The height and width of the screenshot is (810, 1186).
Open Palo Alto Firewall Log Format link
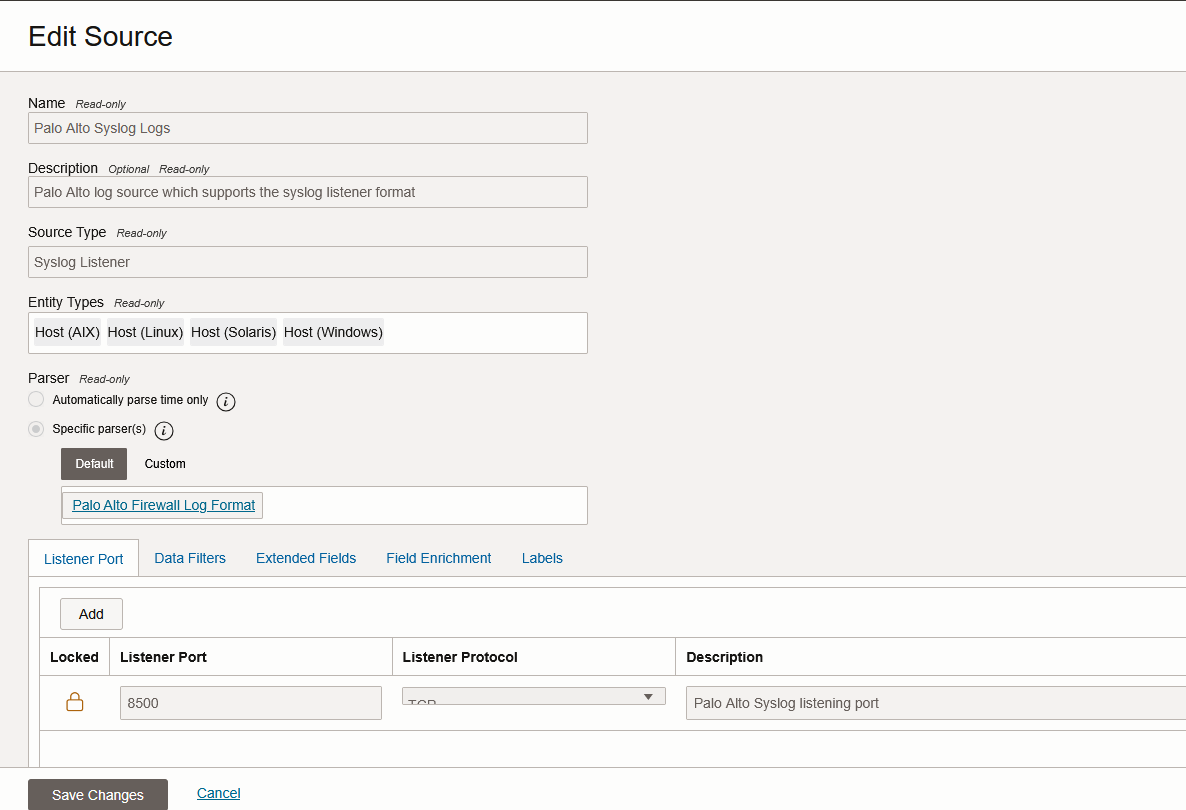point(164,505)
